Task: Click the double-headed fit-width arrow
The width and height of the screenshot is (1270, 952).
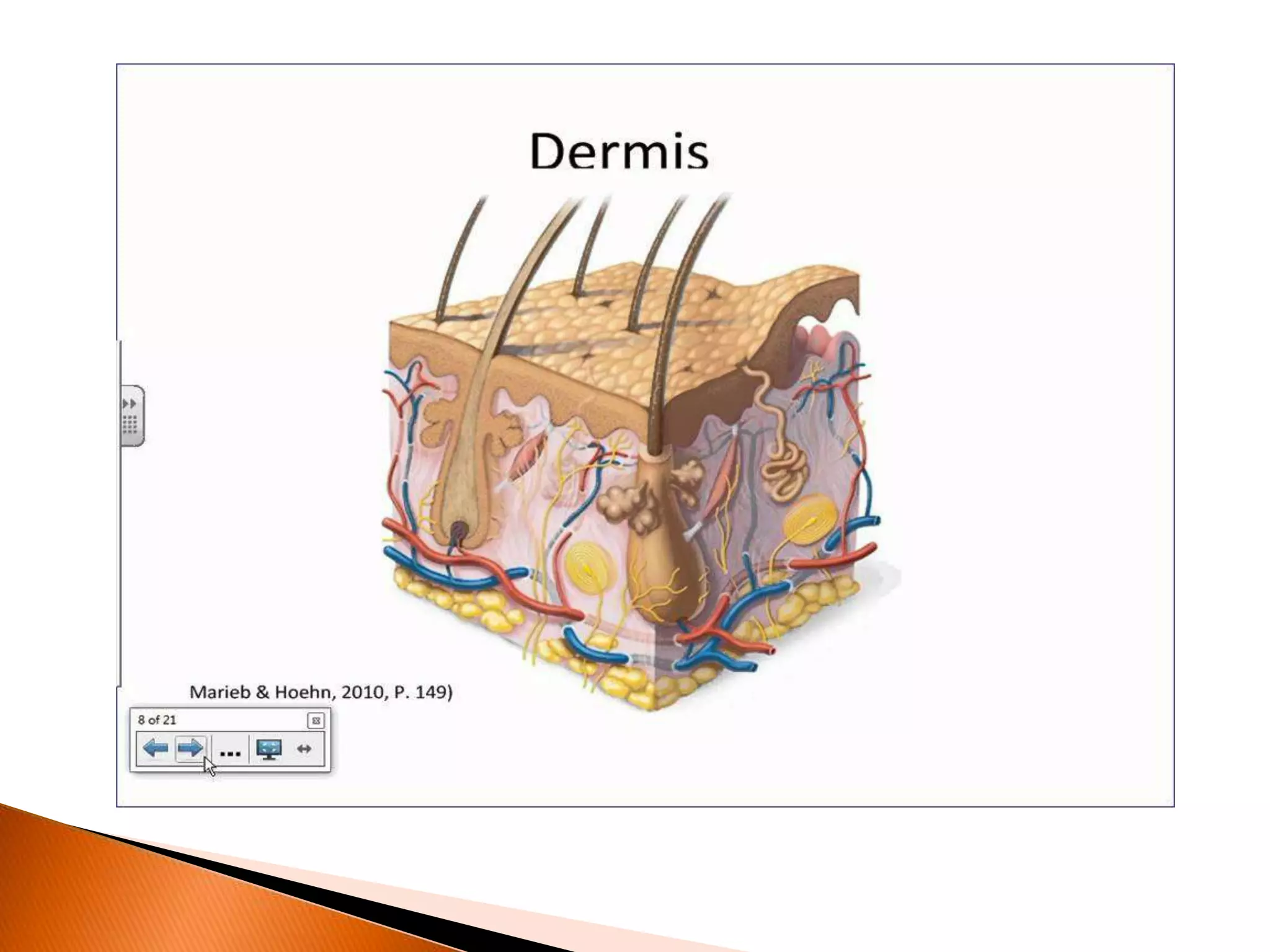Action: click(304, 749)
